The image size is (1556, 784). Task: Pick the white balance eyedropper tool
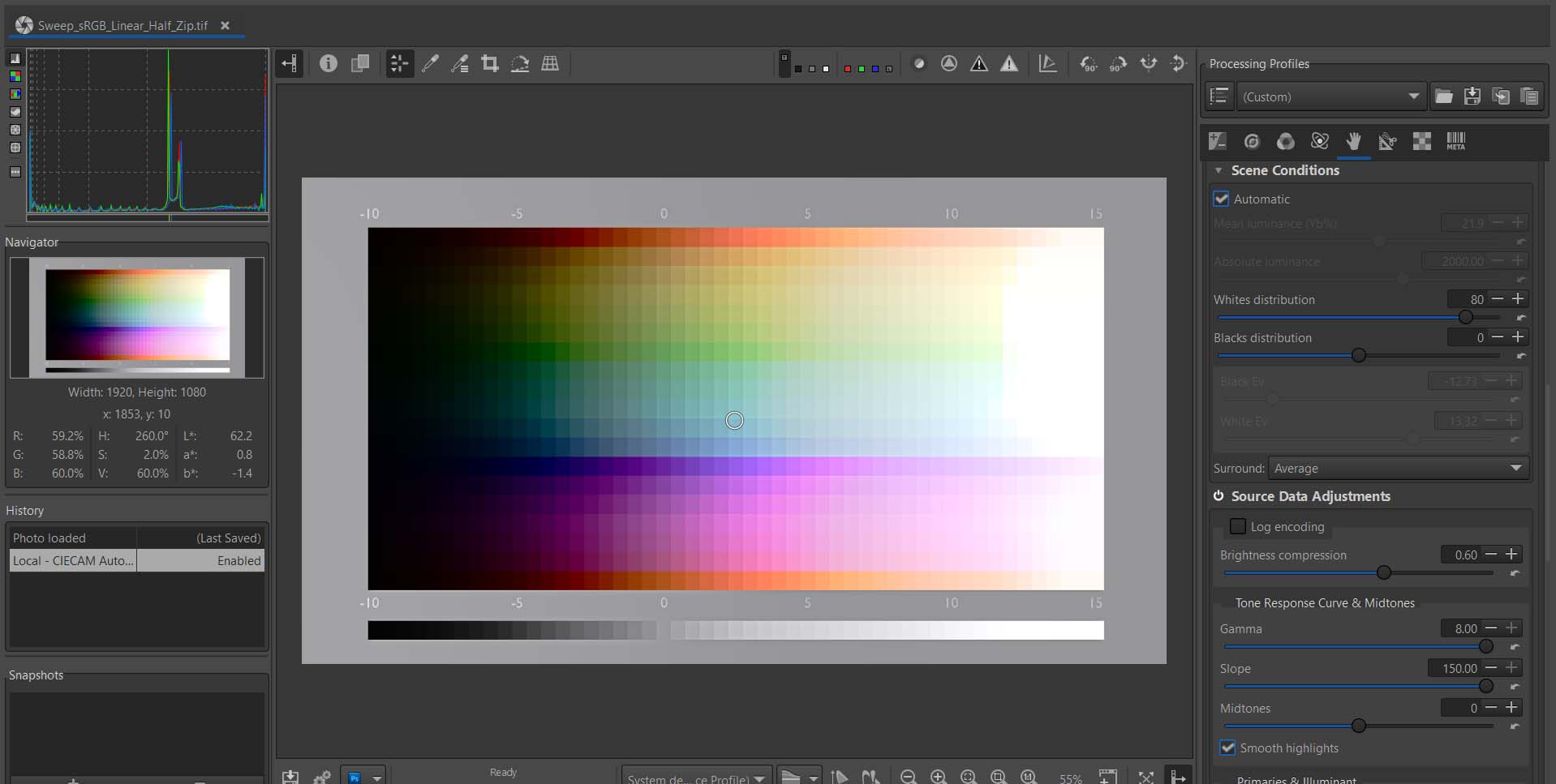click(430, 63)
